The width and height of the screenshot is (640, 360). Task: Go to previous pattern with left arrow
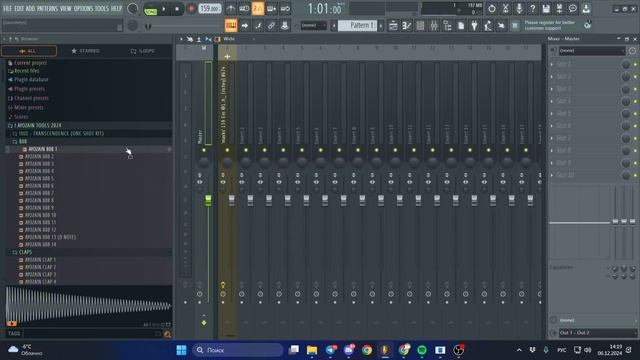tap(334, 26)
